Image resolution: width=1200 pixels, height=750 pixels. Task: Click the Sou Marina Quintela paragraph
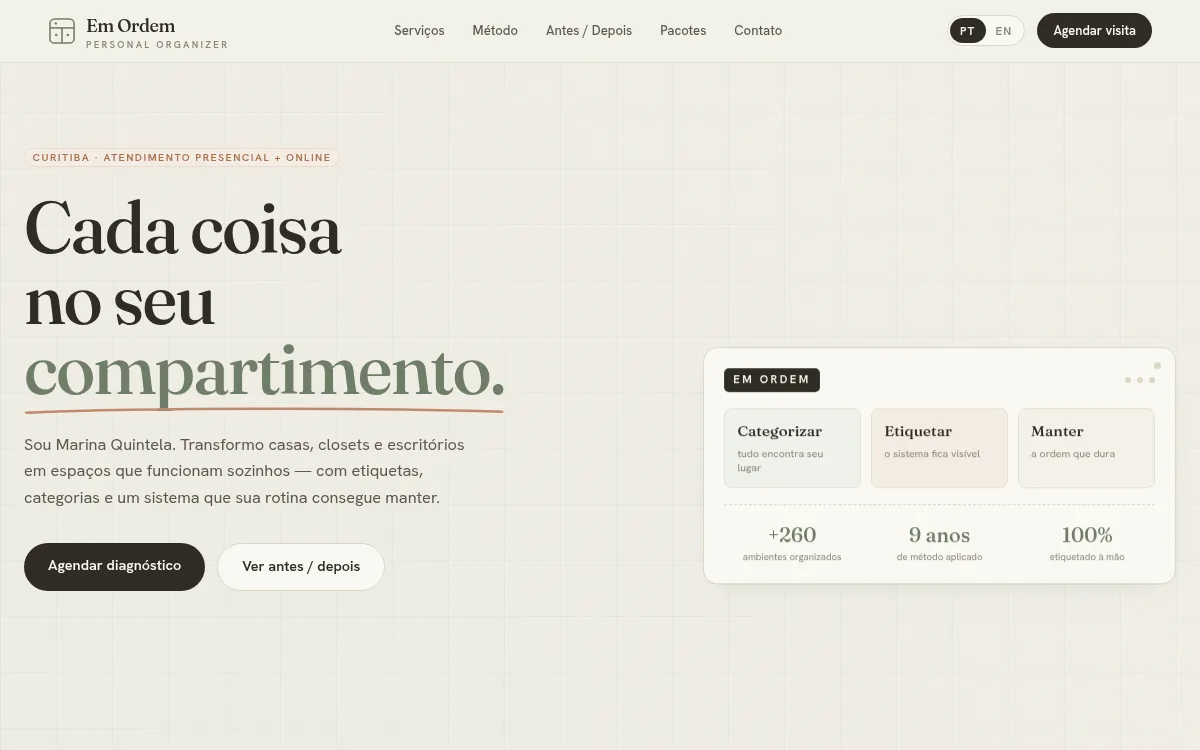244,471
